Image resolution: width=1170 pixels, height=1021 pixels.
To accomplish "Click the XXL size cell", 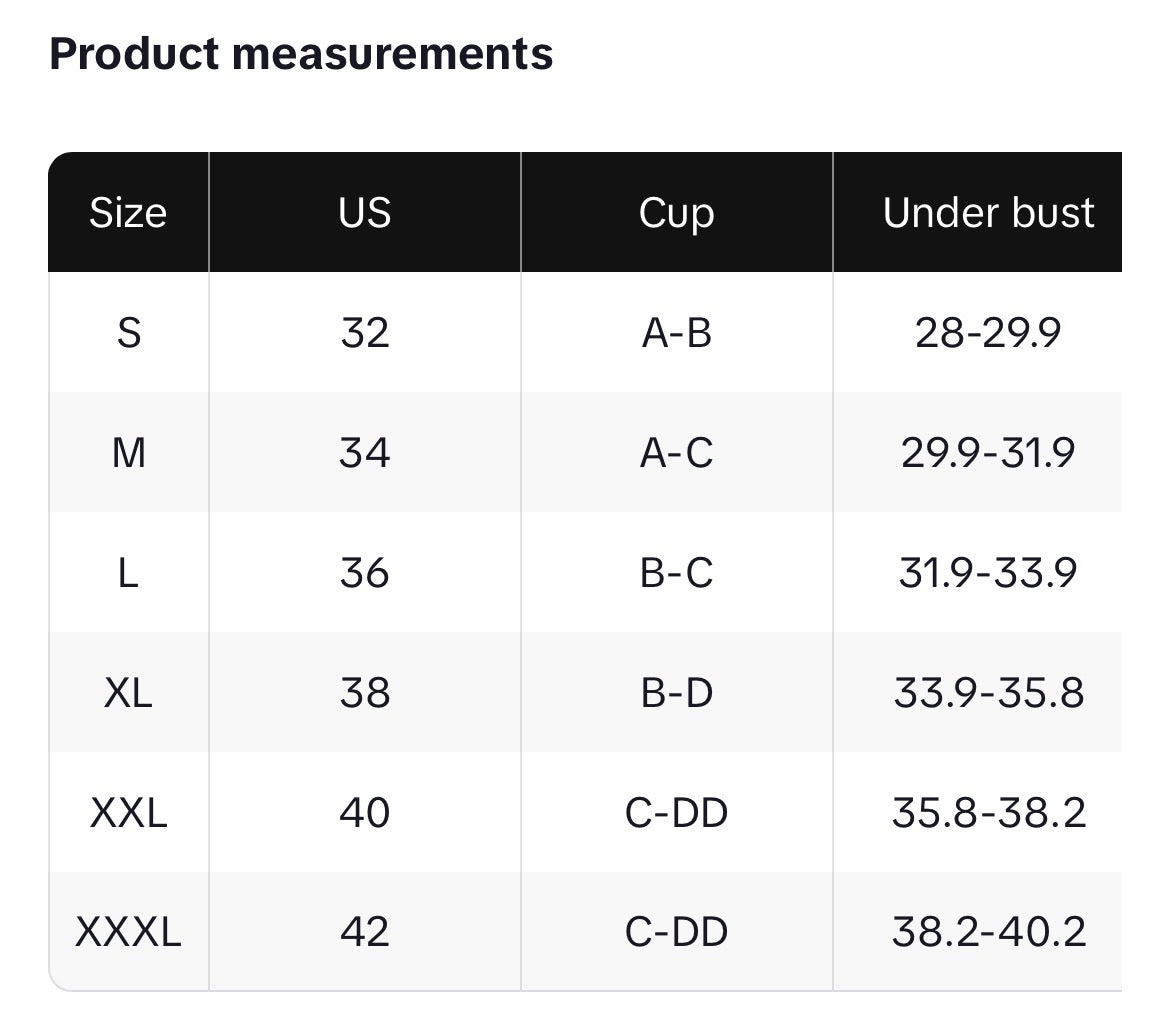I will (128, 812).
